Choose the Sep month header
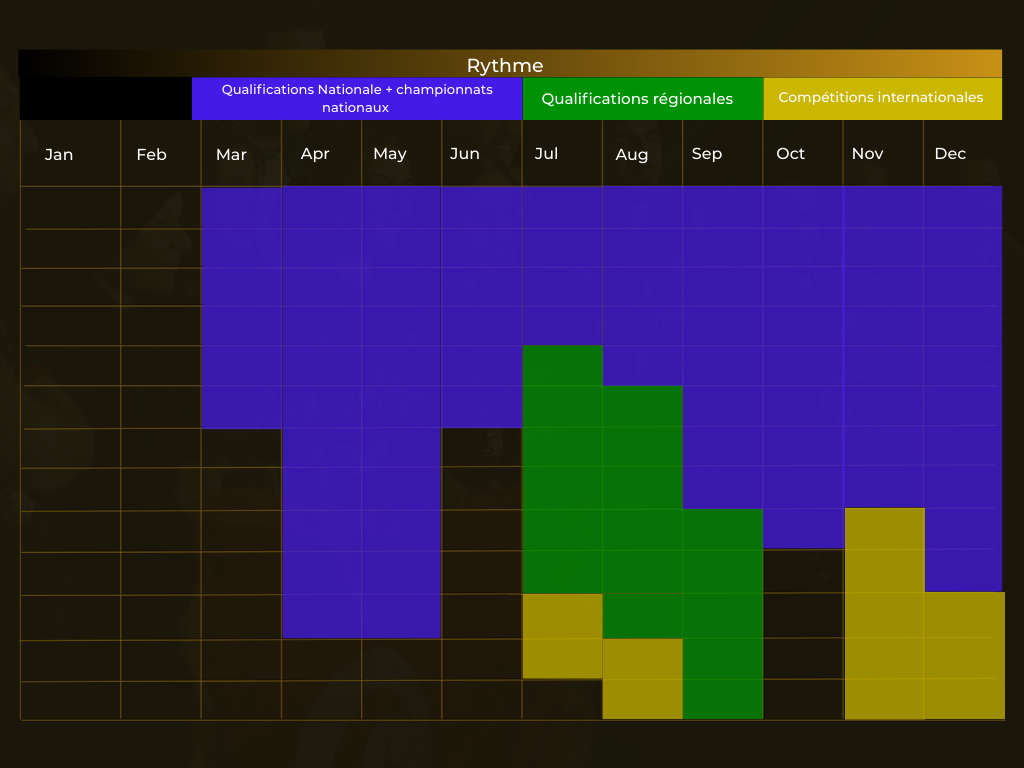Image resolution: width=1024 pixels, height=768 pixels. 707,154
